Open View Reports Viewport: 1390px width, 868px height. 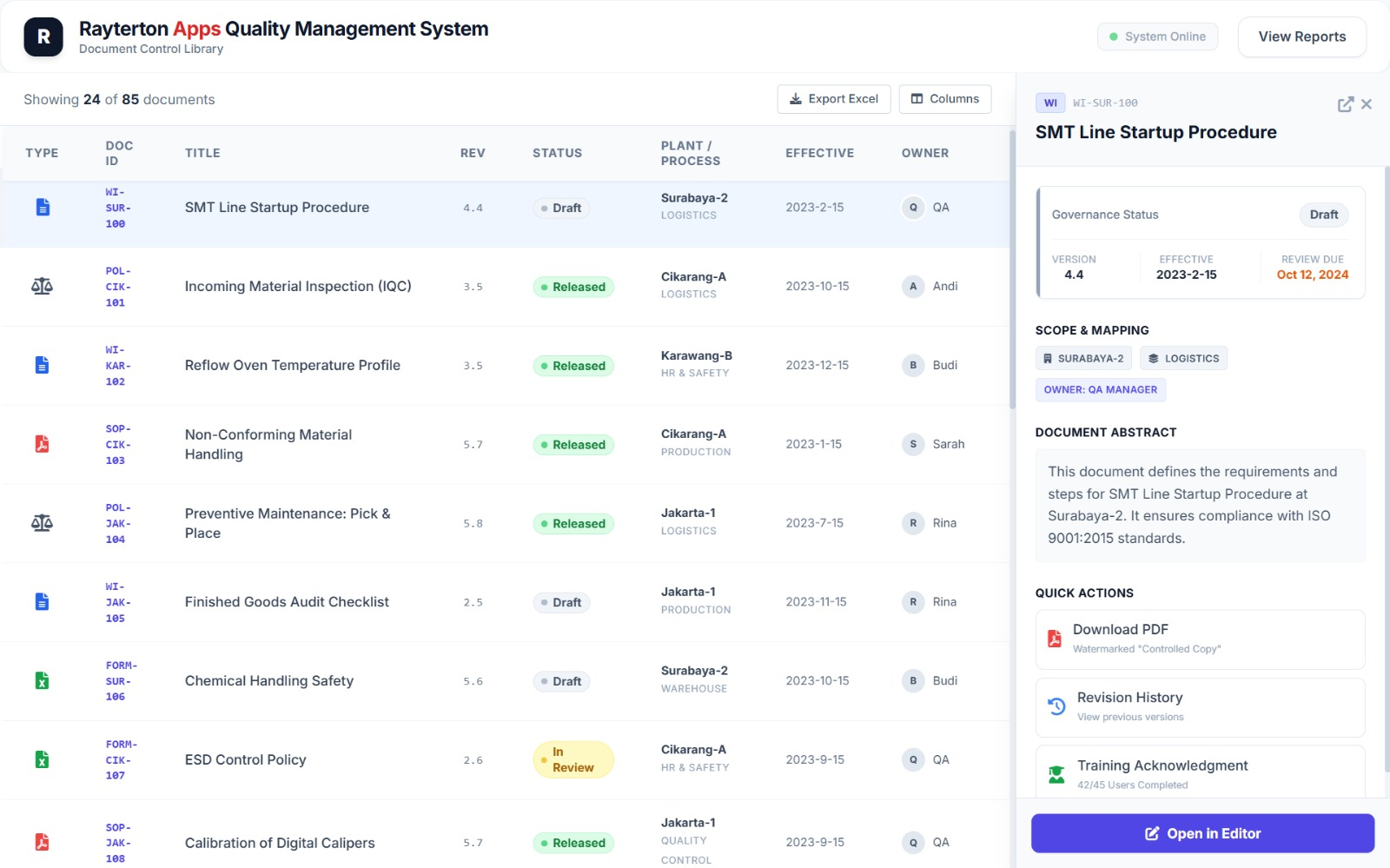[1301, 36]
